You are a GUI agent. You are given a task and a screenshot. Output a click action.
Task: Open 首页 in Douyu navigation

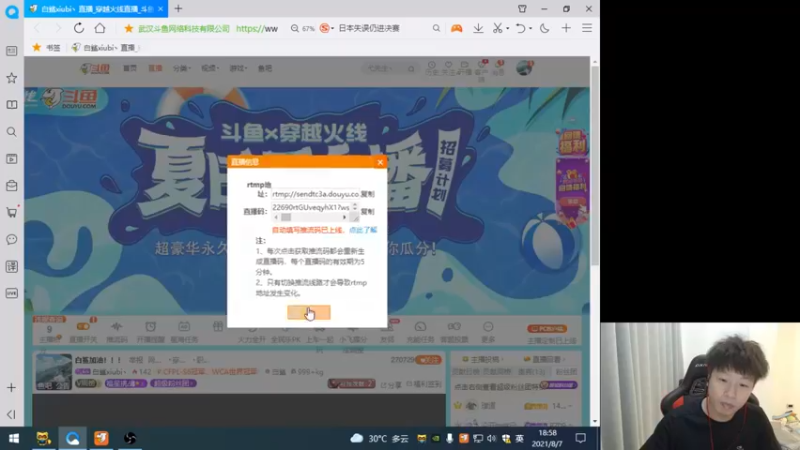[130, 68]
